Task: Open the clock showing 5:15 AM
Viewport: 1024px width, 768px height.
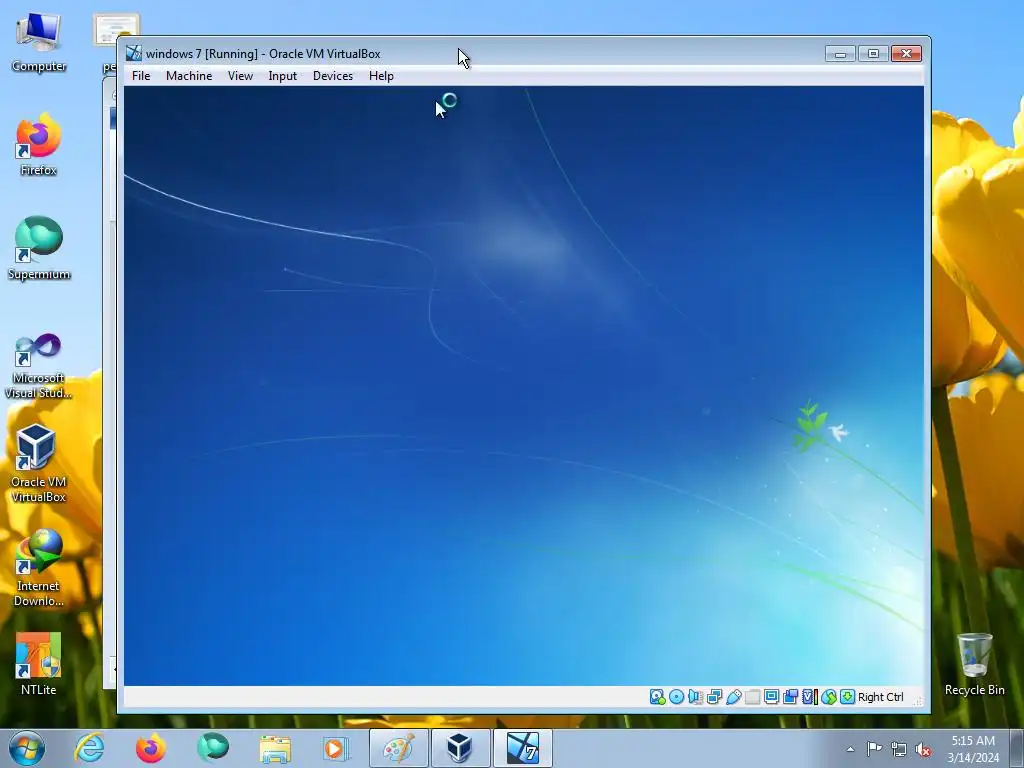Action: point(973,749)
